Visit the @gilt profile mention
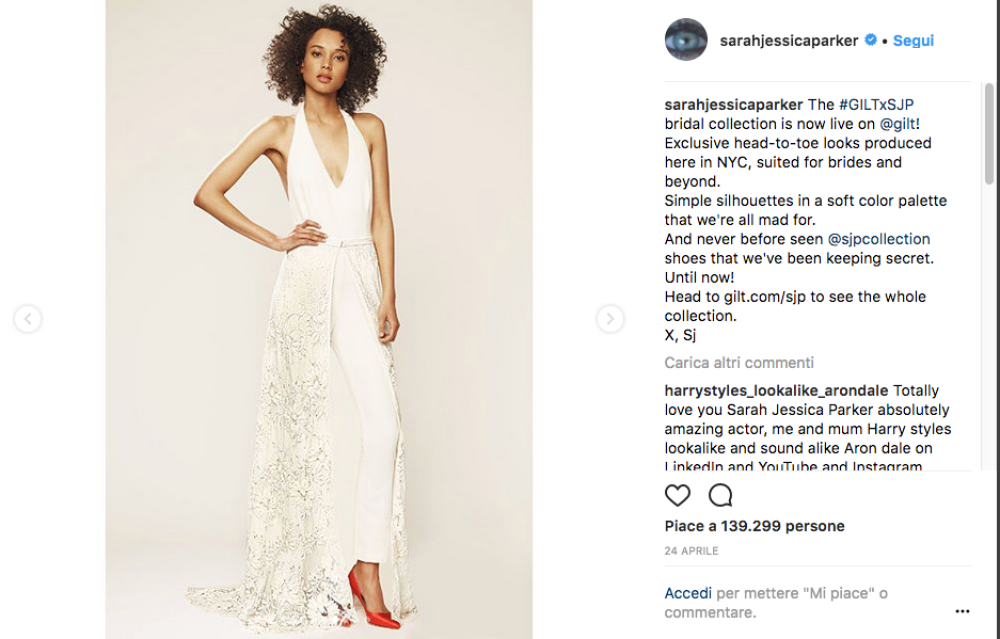This screenshot has height=639, width=1000. coord(898,124)
